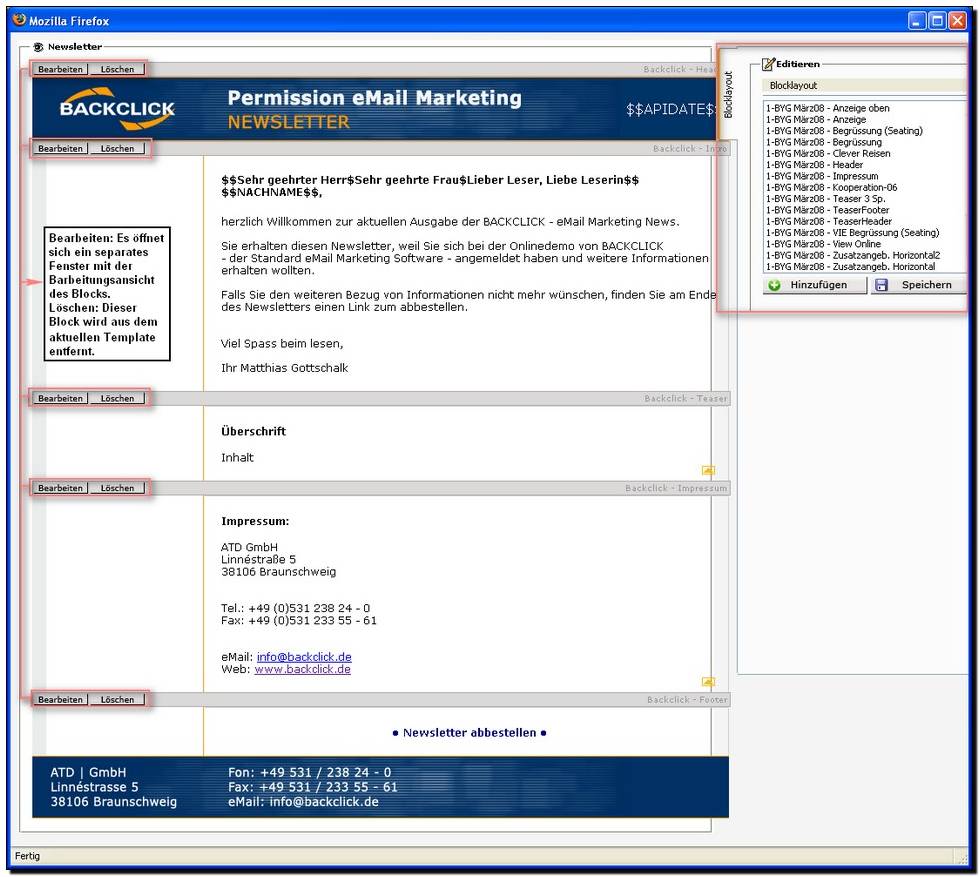This screenshot has height=877, width=980.
Task: Select '1-BYG März08 - Anzeige' list entry
Action: coord(816,119)
